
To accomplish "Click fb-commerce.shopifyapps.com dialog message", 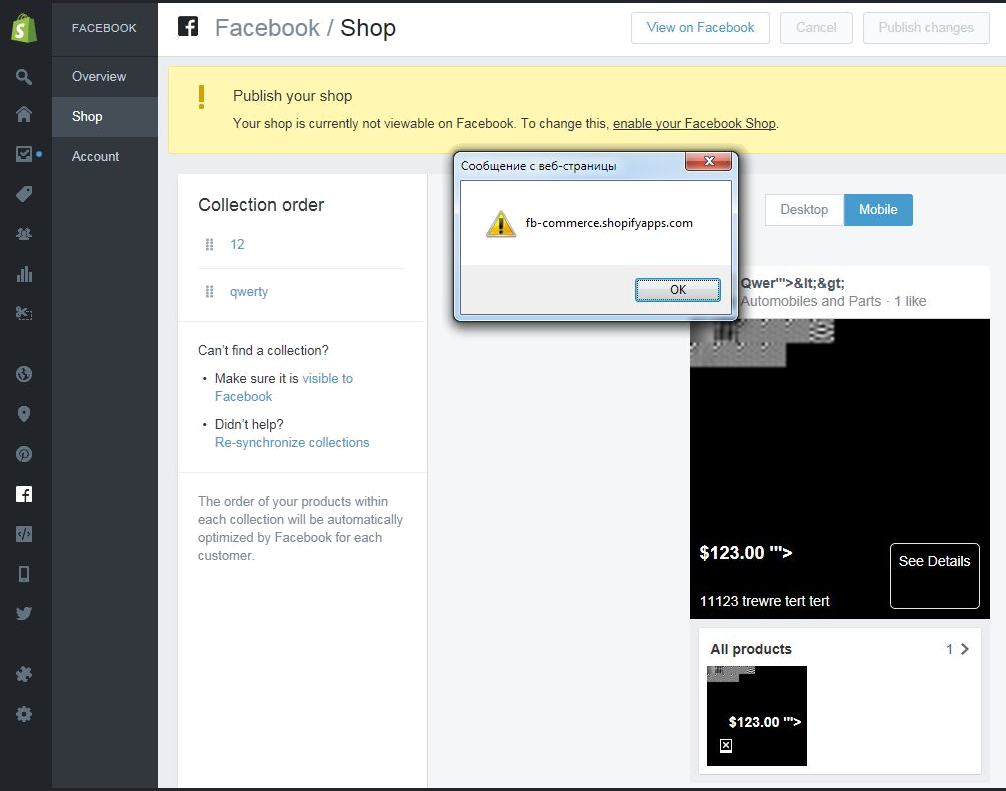I will pyautogui.click(x=609, y=223).
